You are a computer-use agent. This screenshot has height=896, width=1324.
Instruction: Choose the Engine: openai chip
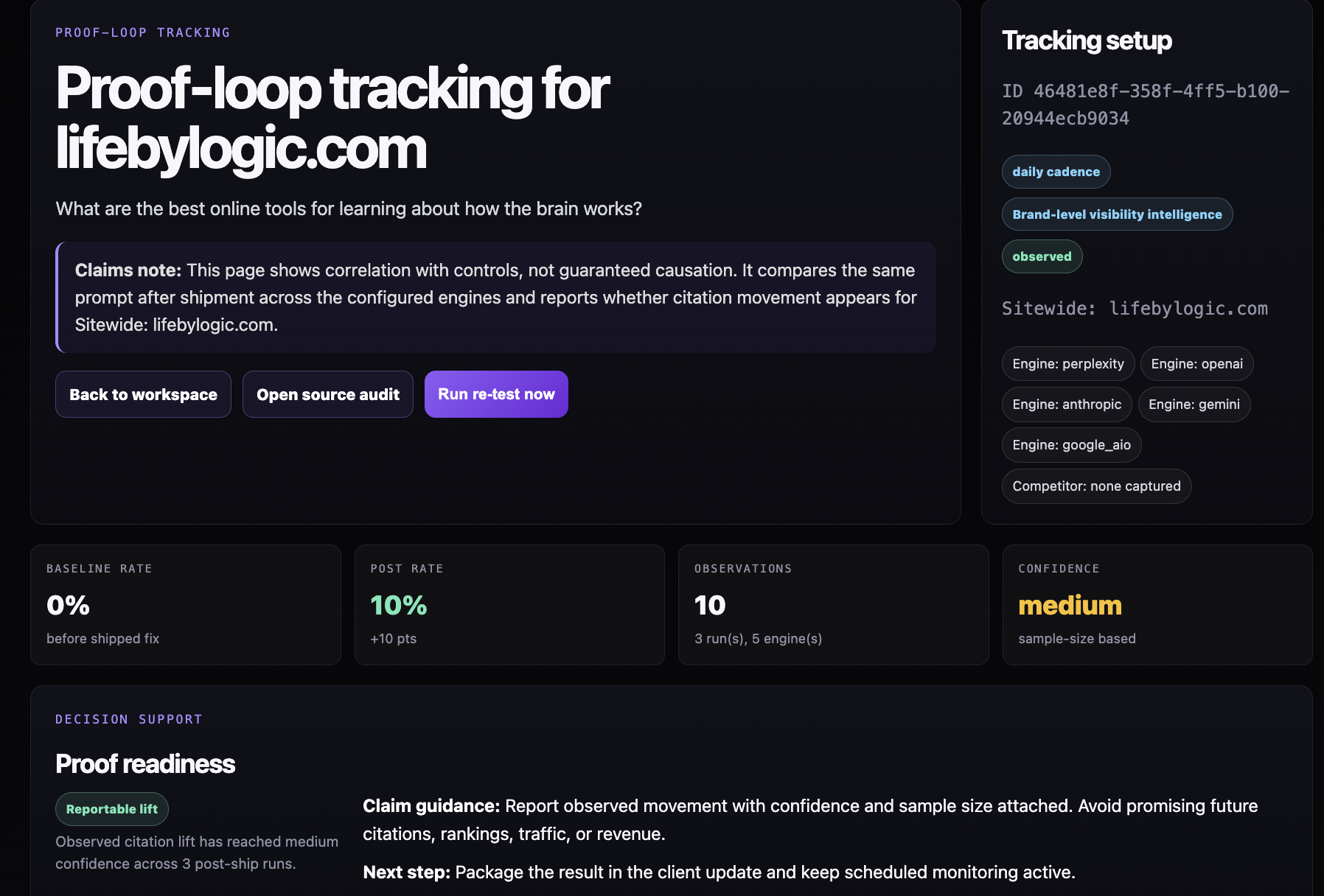click(1196, 364)
